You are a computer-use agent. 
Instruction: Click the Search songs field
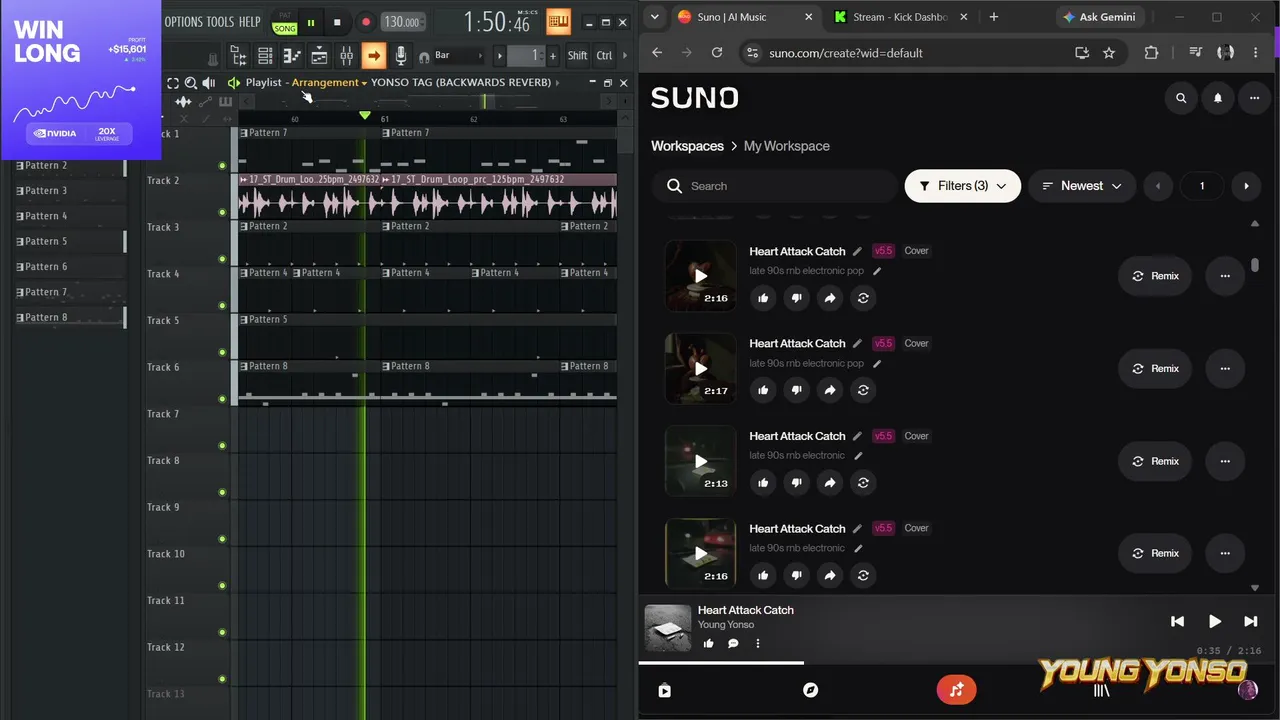click(776, 186)
